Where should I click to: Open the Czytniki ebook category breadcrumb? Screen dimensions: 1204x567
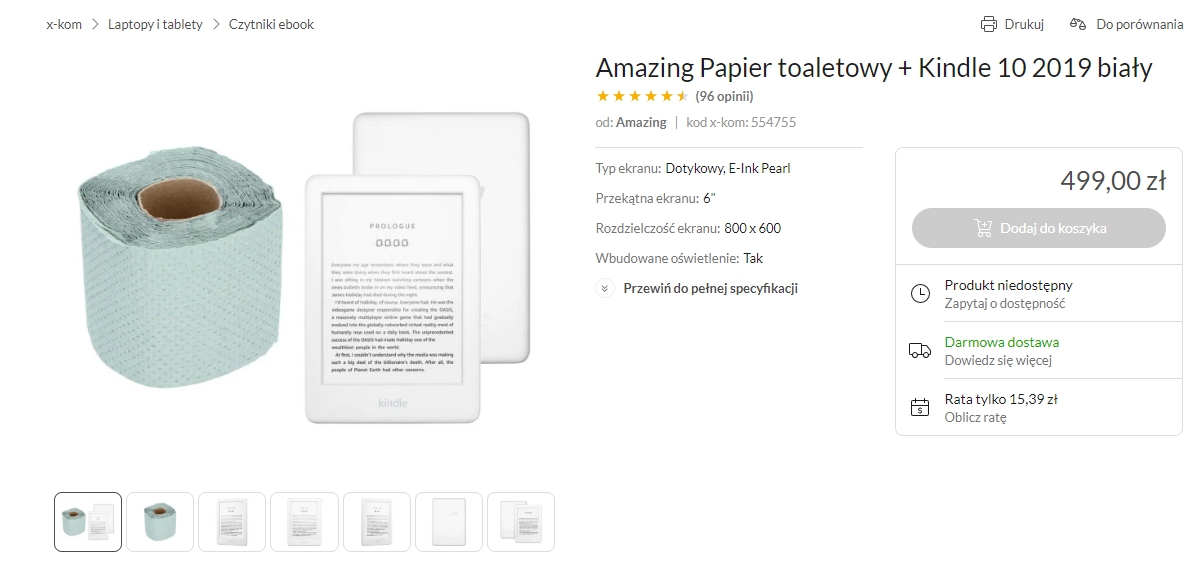pyautogui.click(x=271, y=24)
